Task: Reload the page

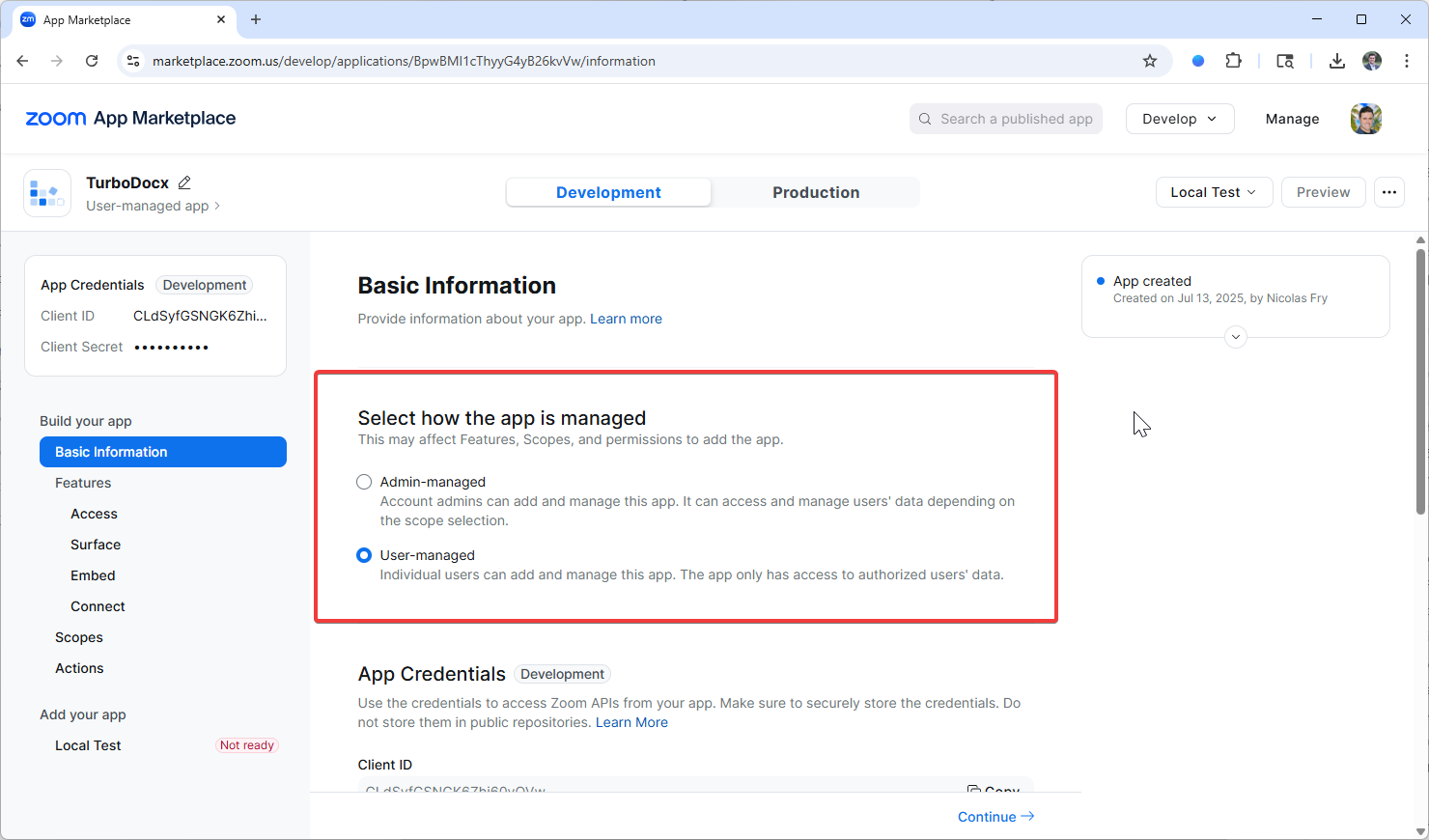Action: click(92, 61)
